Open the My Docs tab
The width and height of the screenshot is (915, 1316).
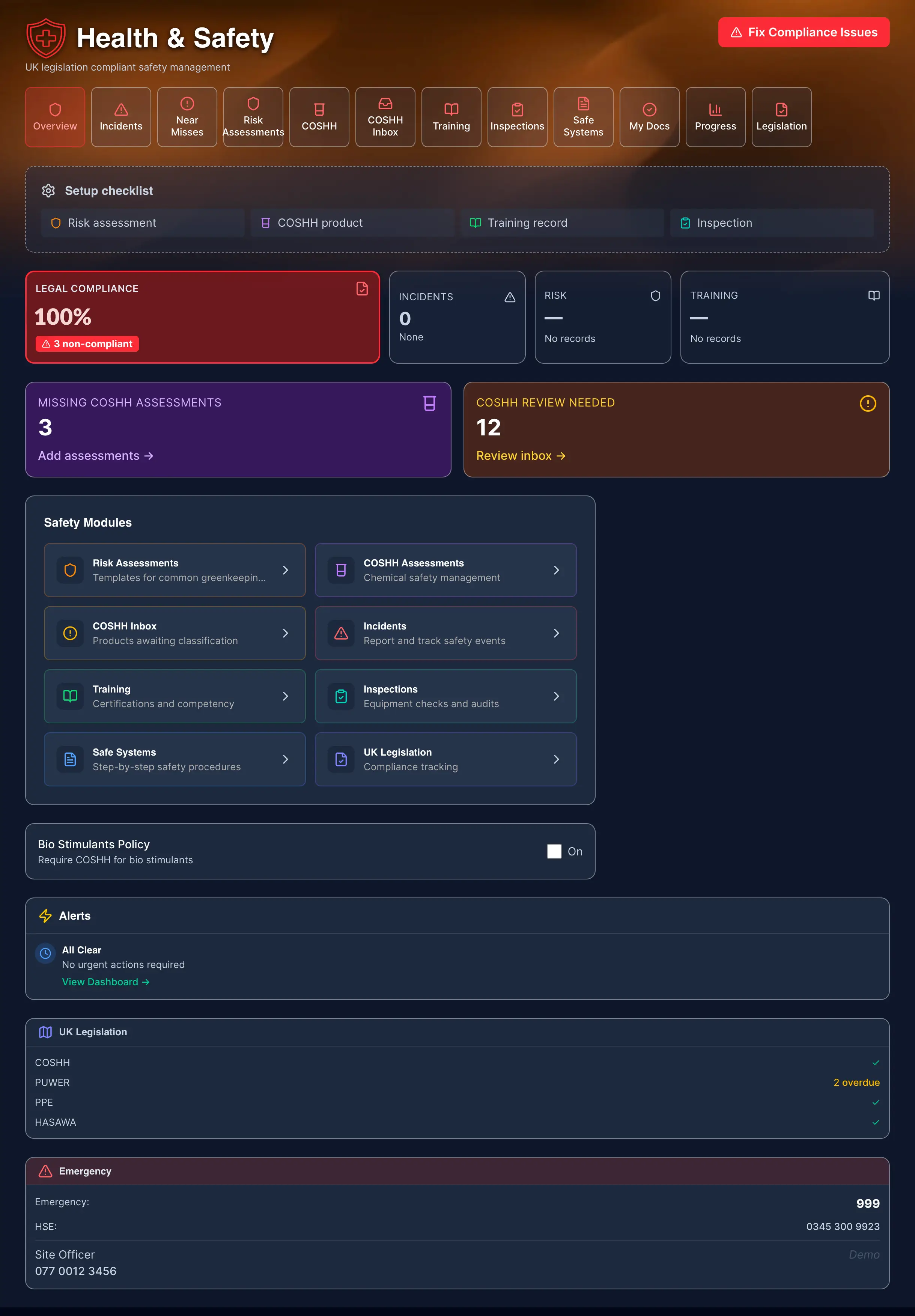pyautogui.click(x=649, y=117)
